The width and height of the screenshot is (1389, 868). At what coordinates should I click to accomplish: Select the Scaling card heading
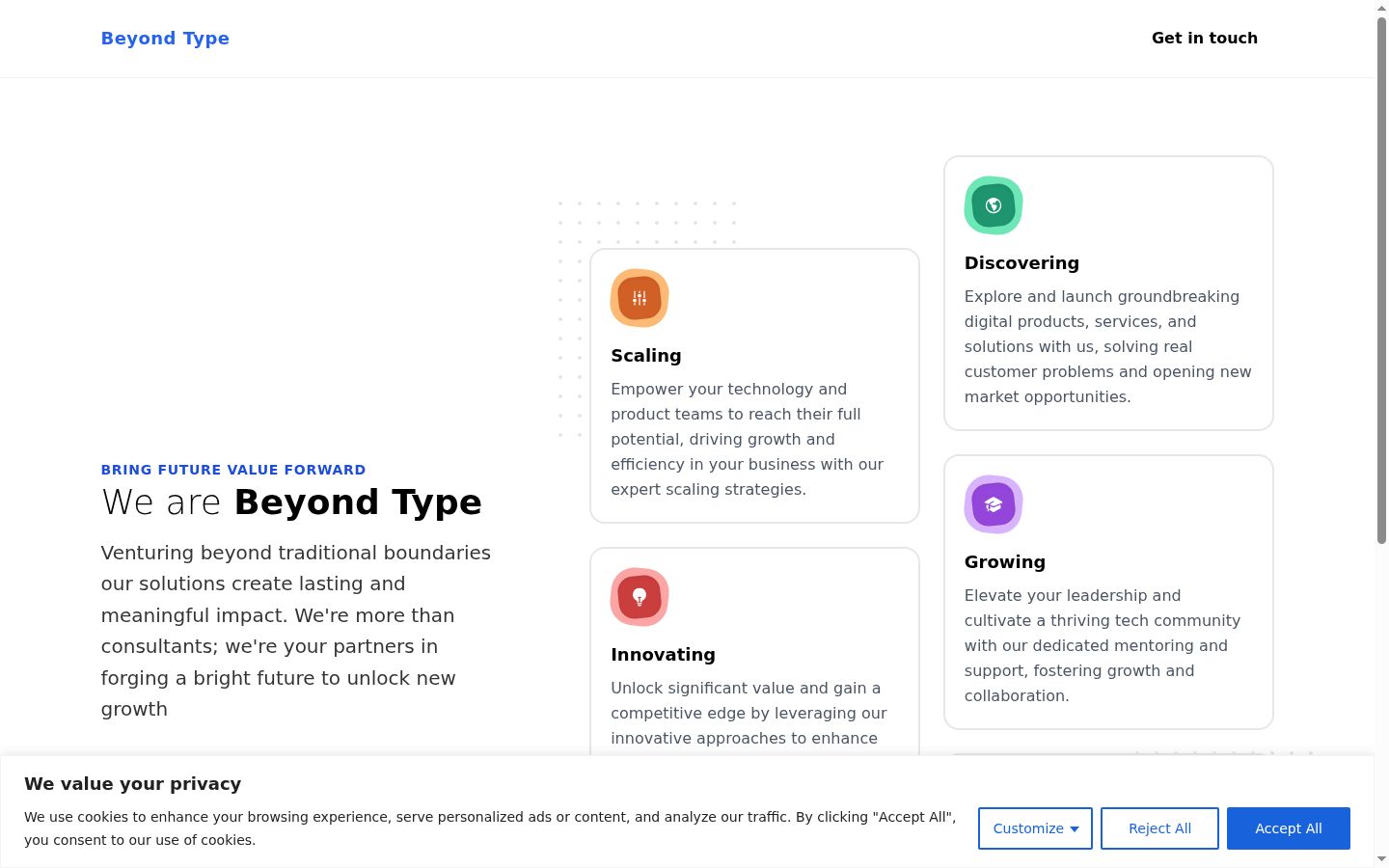(646, 355)
